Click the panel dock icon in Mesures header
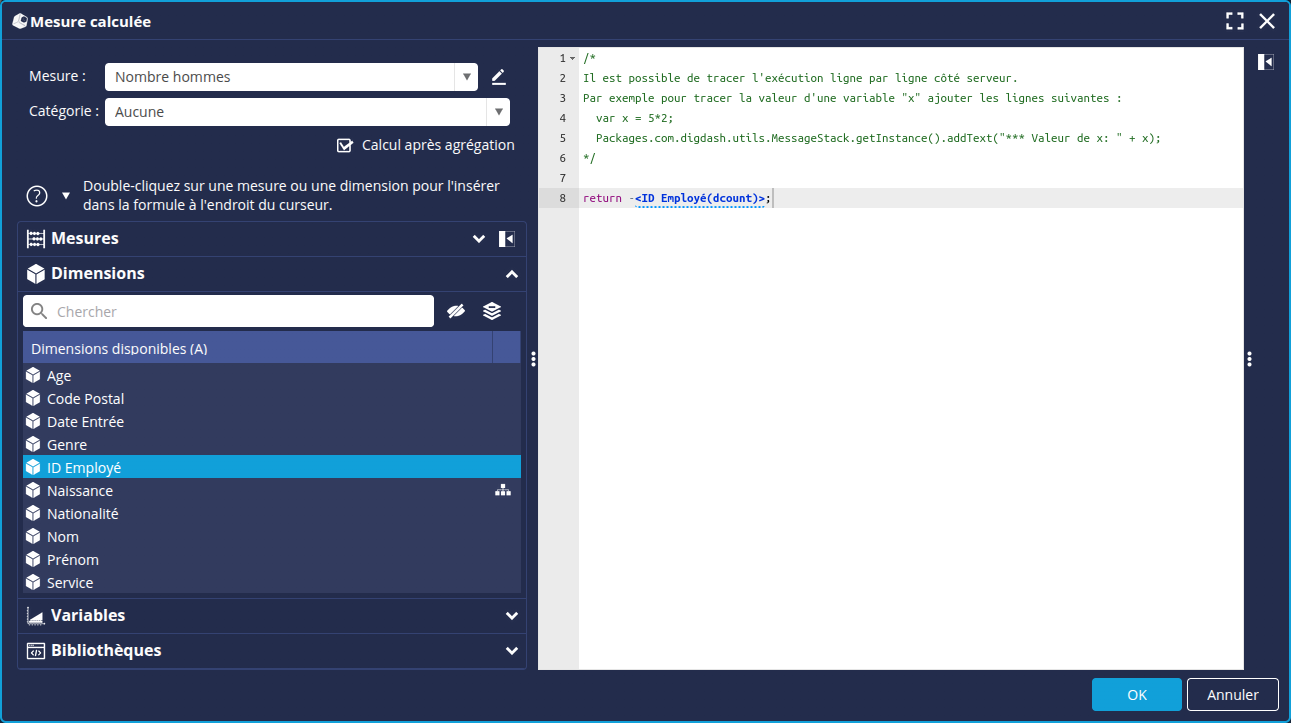 [507, 239]
